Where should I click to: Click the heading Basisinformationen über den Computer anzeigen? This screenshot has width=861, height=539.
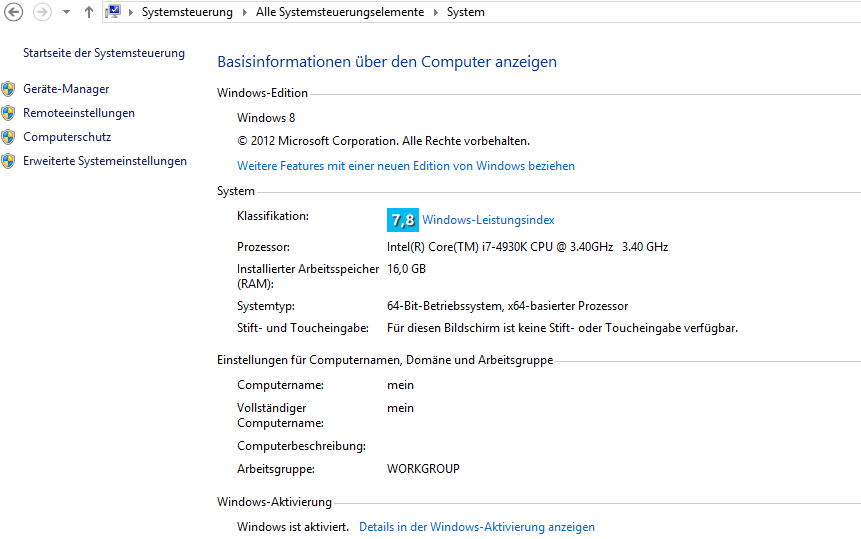click(387, 62)
